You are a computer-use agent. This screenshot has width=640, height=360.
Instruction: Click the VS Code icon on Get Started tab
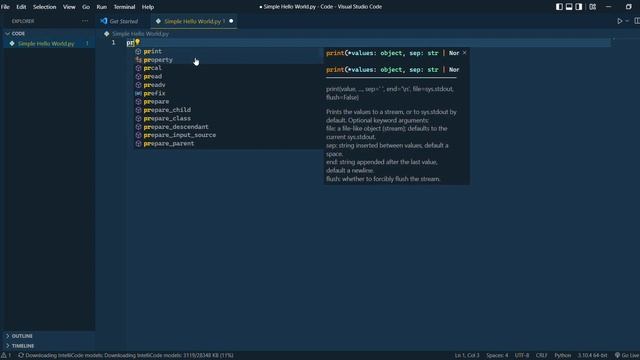pos(104,21)
